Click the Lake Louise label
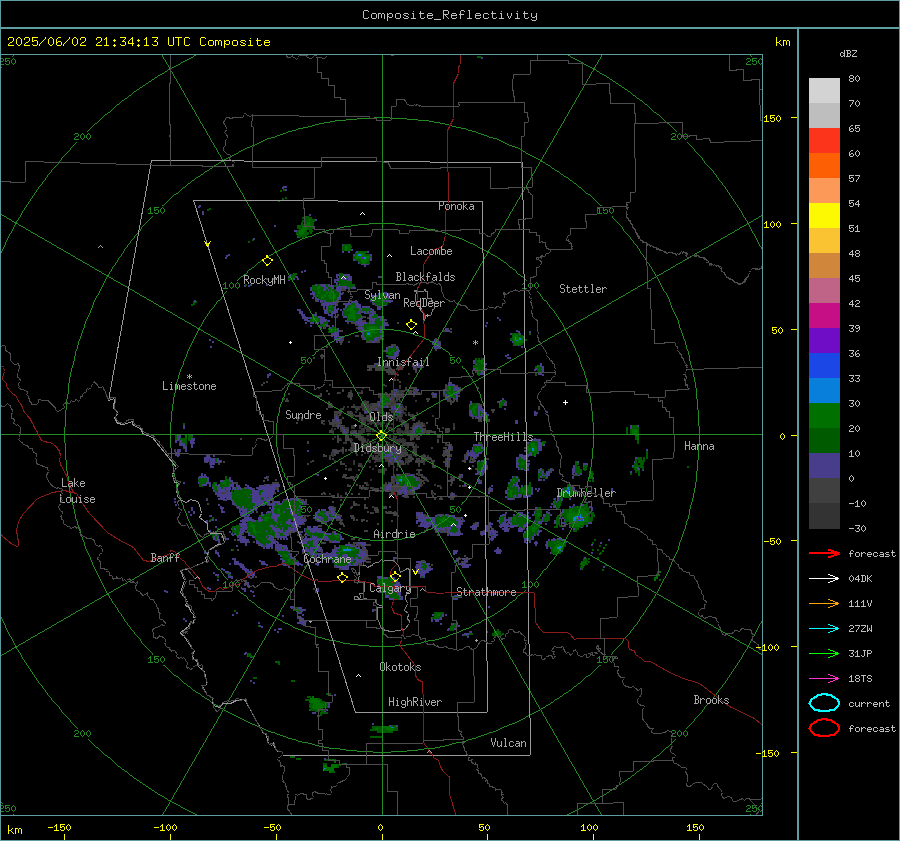Viewport: 900px width, 841px height. click(77, 491)
